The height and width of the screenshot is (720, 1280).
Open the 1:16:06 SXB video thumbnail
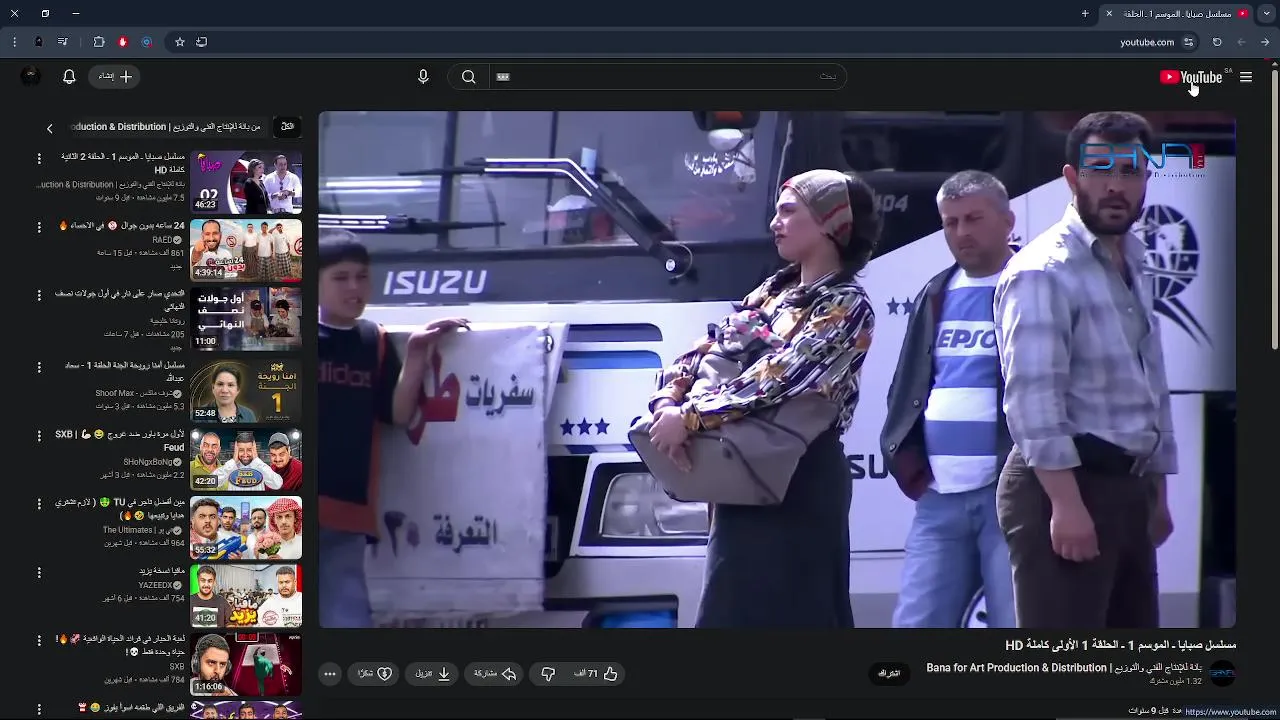pyautogui.click(x=246, y=665)
